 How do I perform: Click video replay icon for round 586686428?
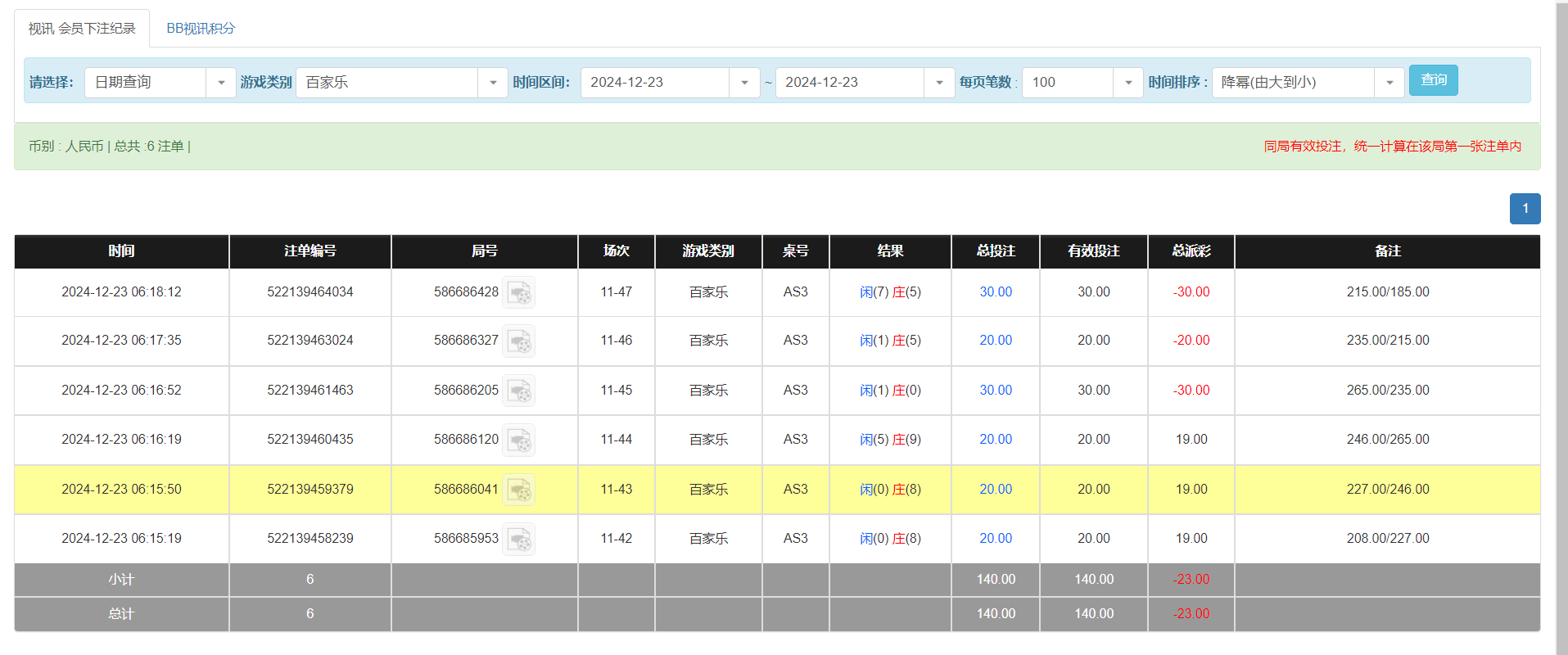click(518, 292)
